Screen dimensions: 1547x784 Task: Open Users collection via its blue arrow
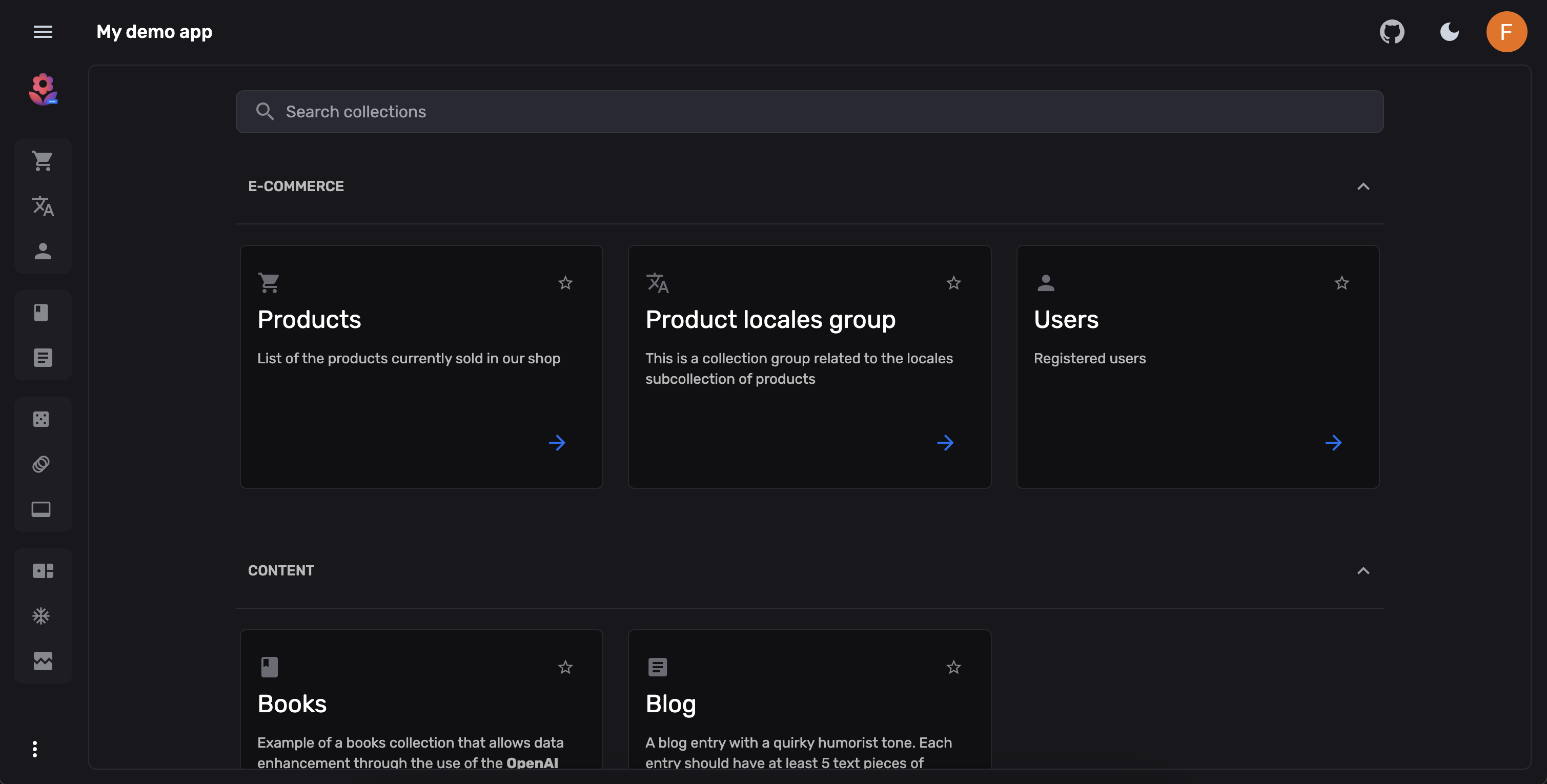[1334, 442]
